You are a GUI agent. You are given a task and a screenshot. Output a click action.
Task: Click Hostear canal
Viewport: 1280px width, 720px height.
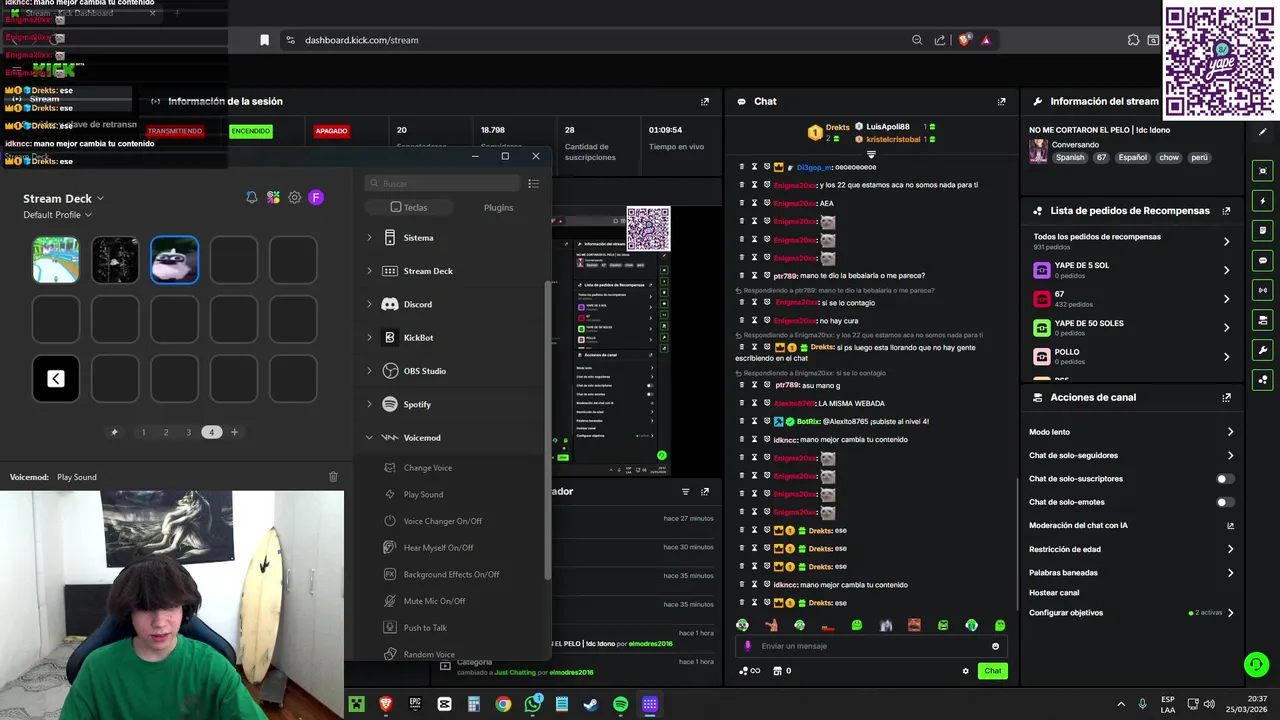[x=1054, y=593]
